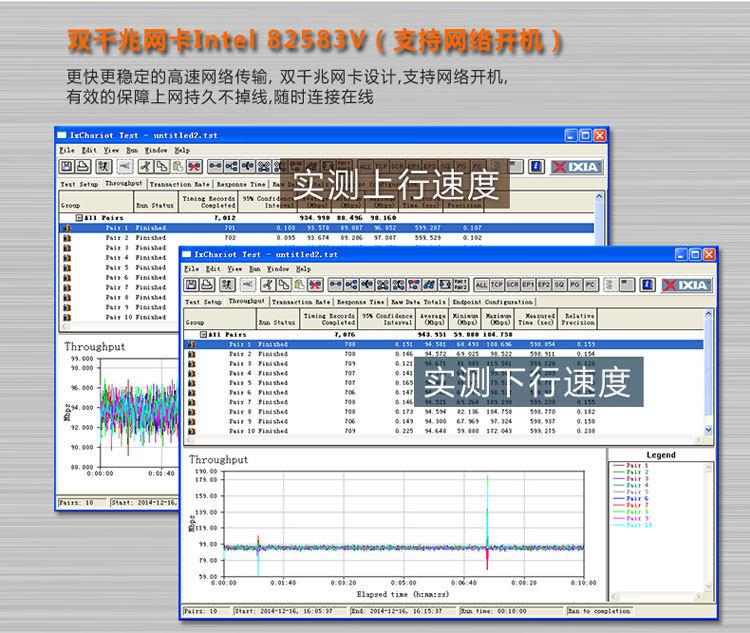
Task: Toggle PC filter button in front window
Action: tap(590, 285)
